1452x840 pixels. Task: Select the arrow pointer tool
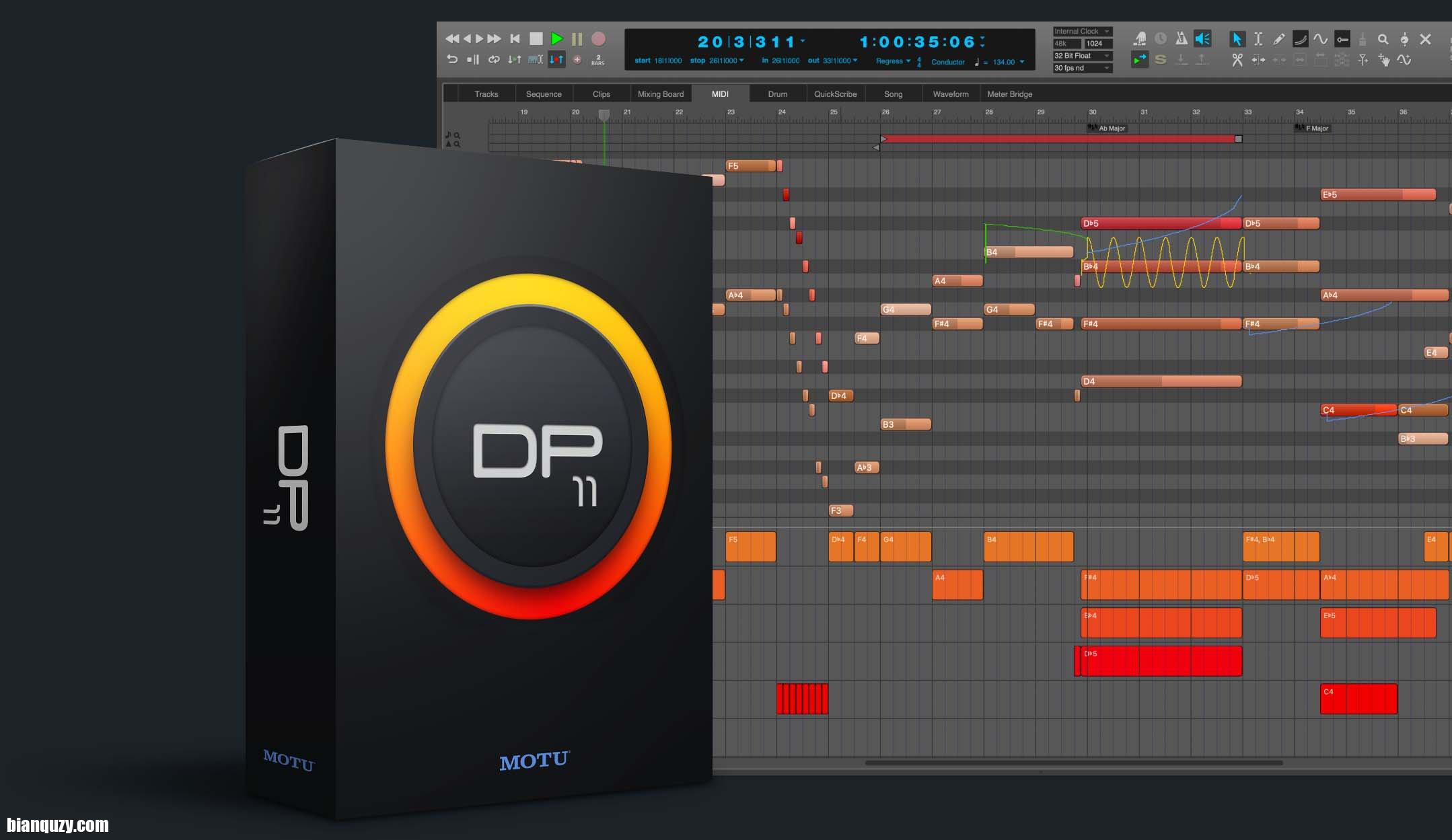click(x=1237, y=39)
